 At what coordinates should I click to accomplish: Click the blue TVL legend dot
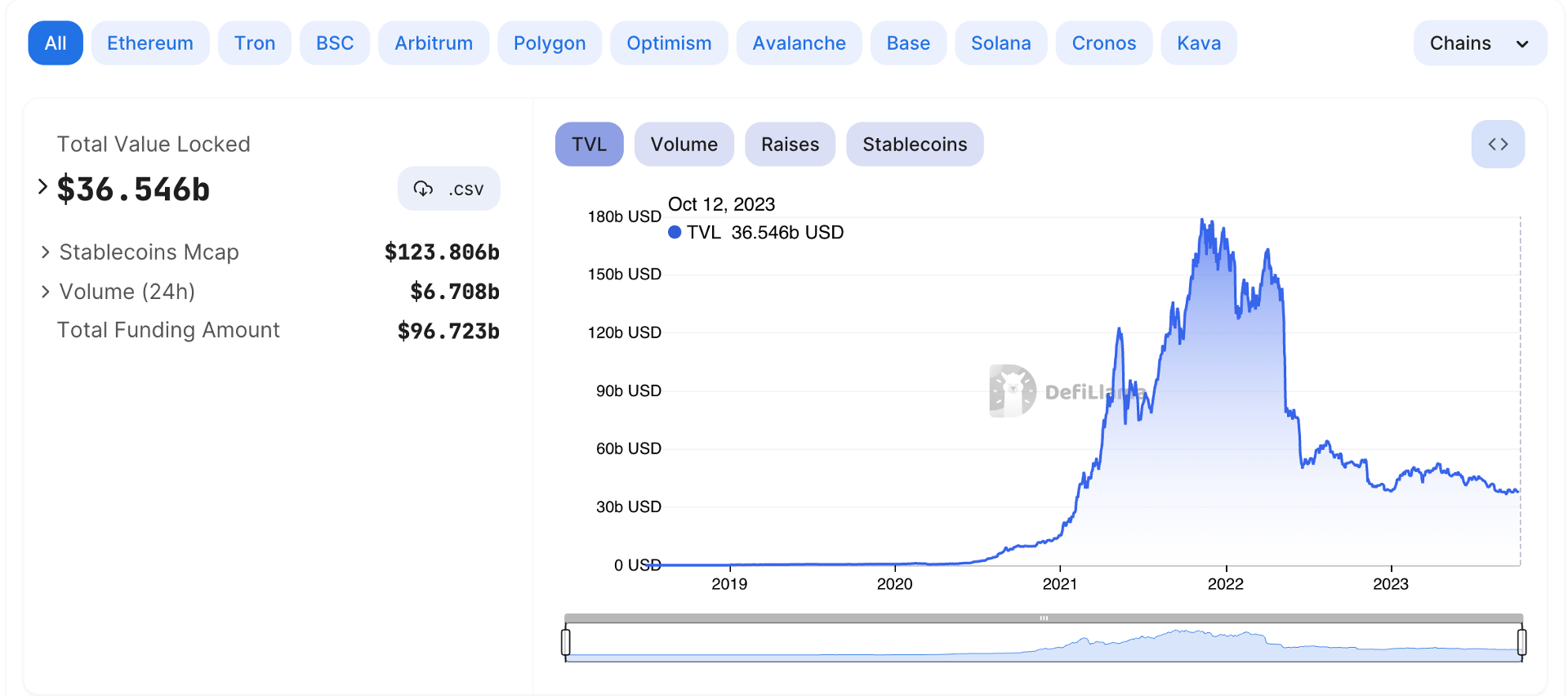(x=675, y=232)
